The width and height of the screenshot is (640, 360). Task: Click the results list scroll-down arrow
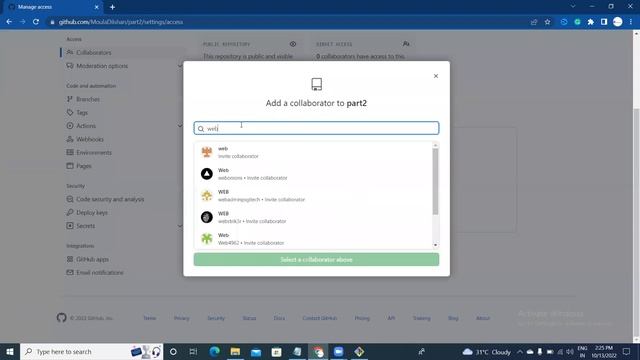[436, 245]
